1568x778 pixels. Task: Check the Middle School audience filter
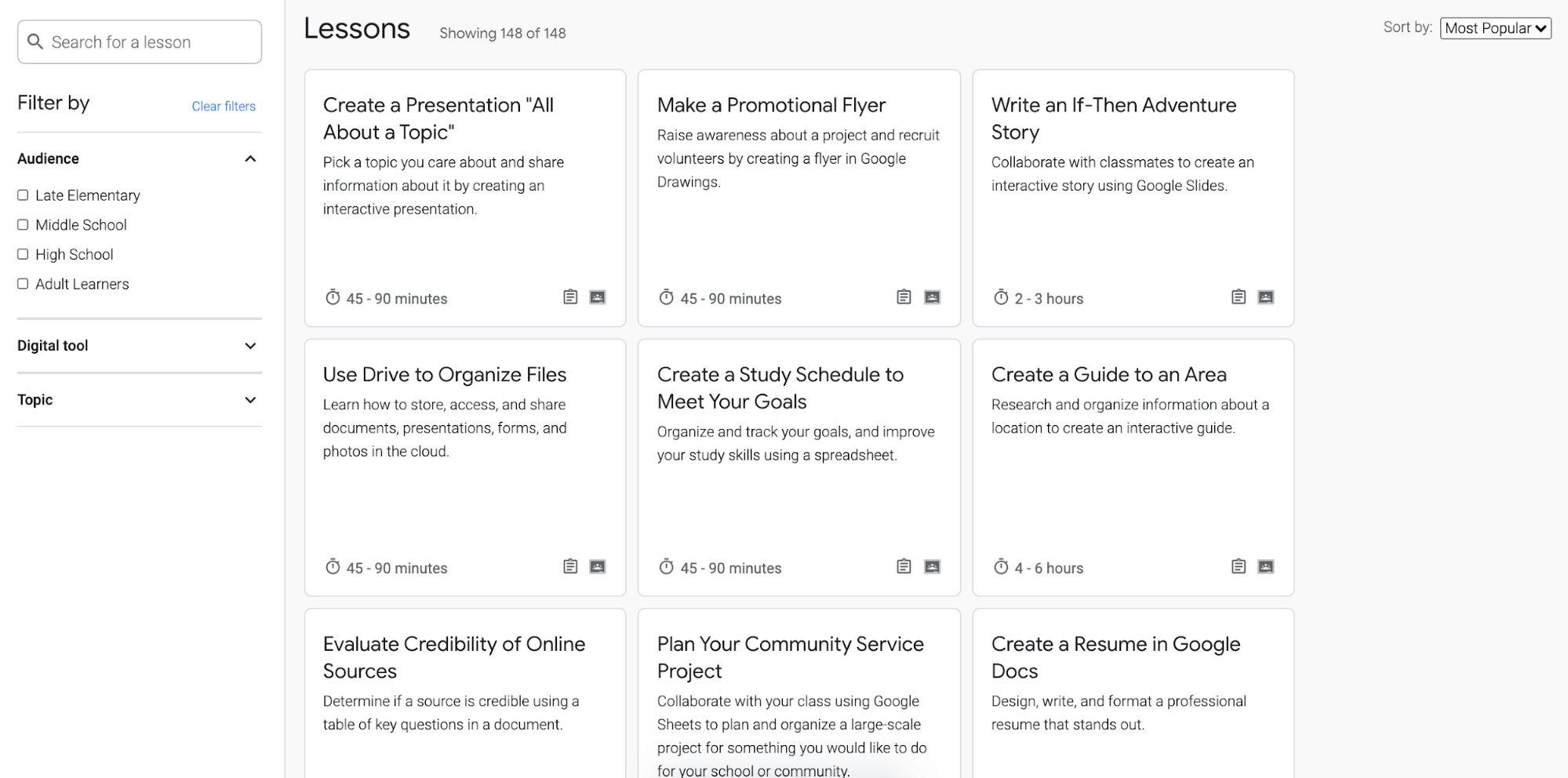(x=23, y=225)
